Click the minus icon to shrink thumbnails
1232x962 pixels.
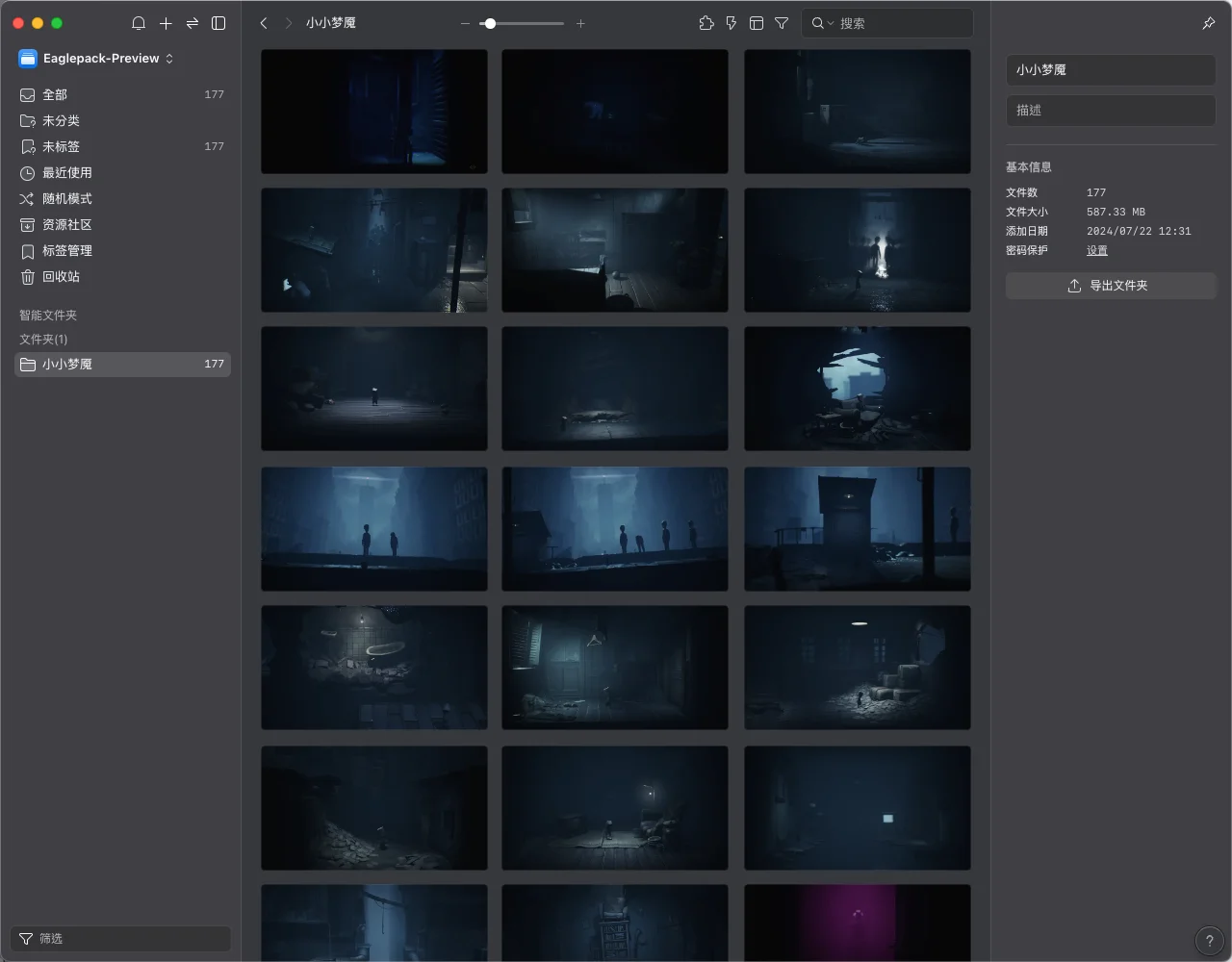(x=466, y=23)
